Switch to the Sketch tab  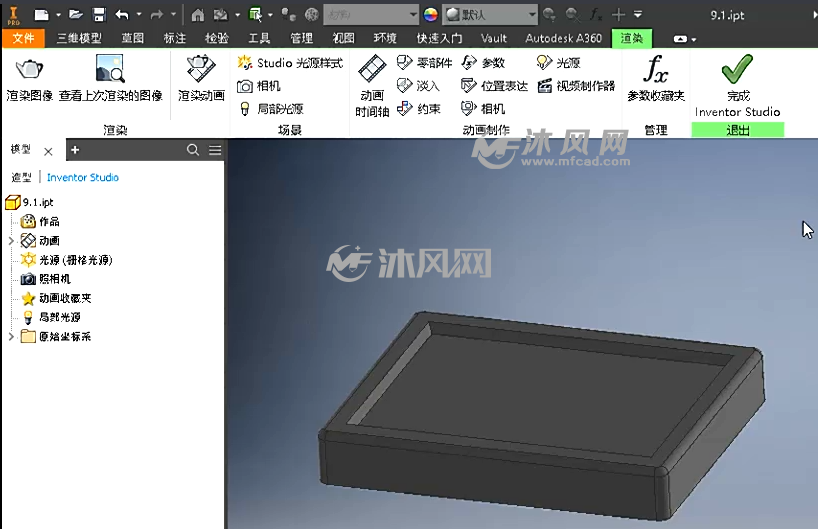[x=133, y=38]
